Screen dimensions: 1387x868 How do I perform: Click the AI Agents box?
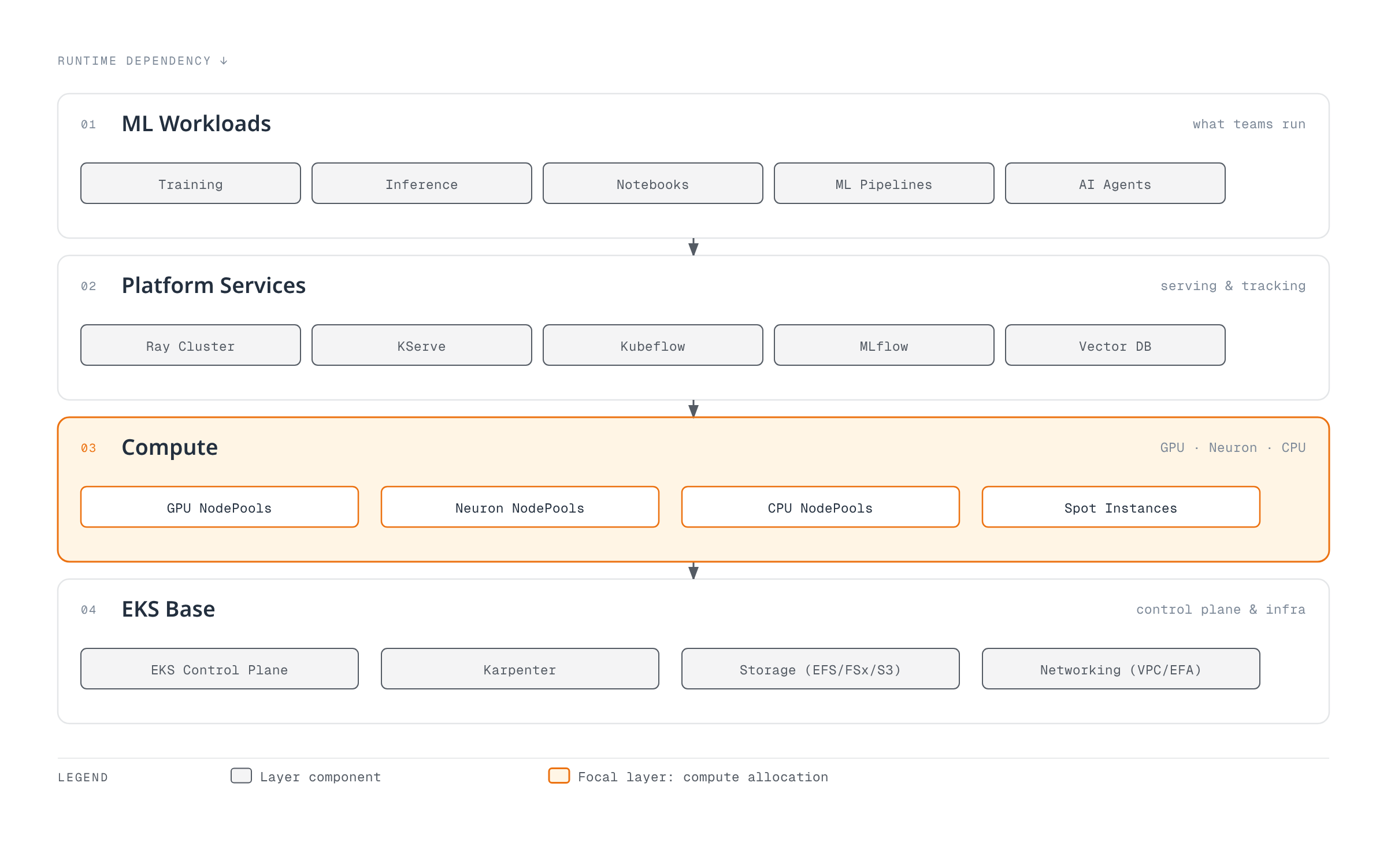(x=1115, y=183)
